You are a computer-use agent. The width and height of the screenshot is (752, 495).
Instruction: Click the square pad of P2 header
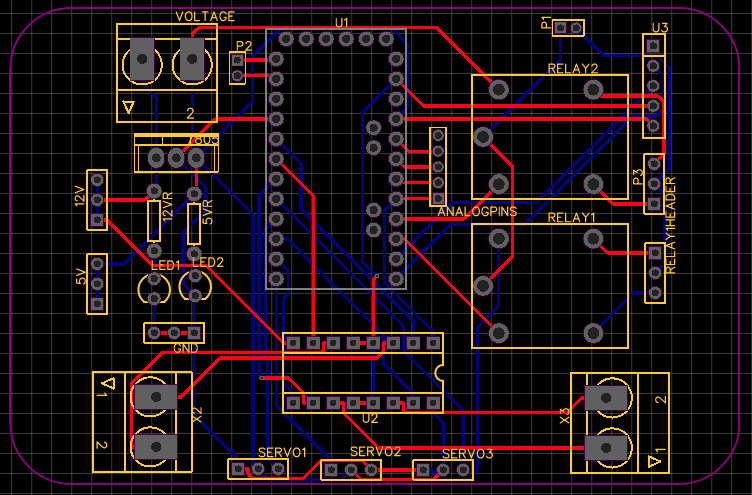coord(237,60)
